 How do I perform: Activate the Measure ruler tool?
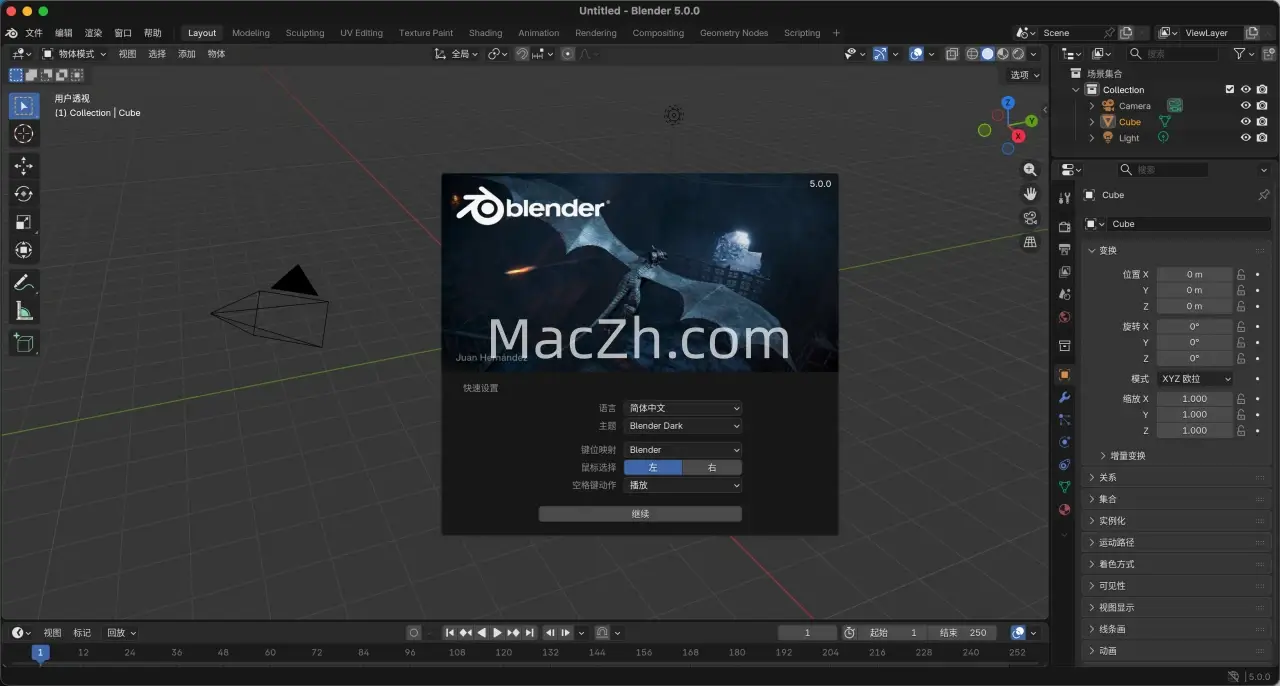[24, 312]
